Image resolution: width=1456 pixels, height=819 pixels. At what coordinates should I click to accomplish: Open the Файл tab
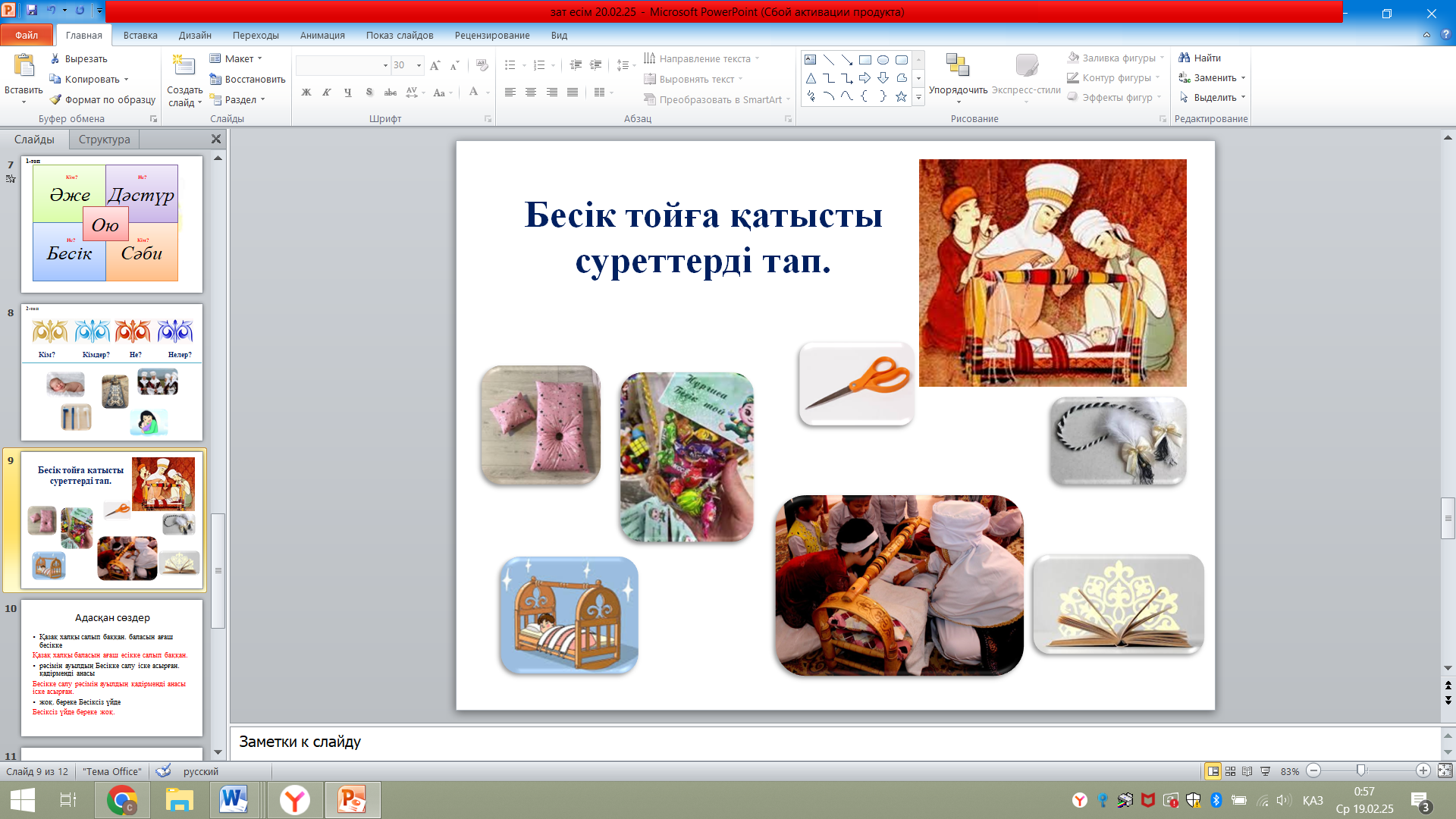(27, 35)
